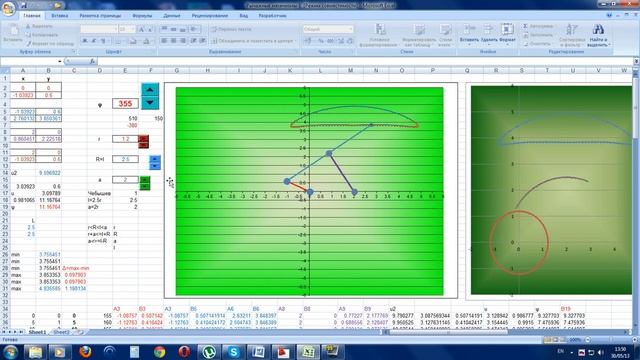640x360 pixels.
Task: Click the small blue spinner beside R=l
Action: tap(155, 162)
